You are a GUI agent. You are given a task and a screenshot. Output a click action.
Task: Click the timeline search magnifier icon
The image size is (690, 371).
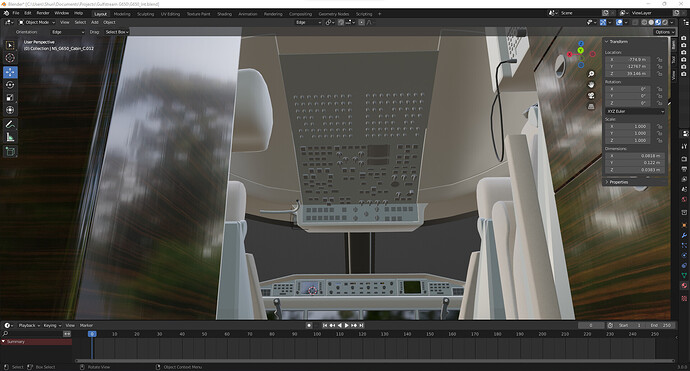pos(5,334)
